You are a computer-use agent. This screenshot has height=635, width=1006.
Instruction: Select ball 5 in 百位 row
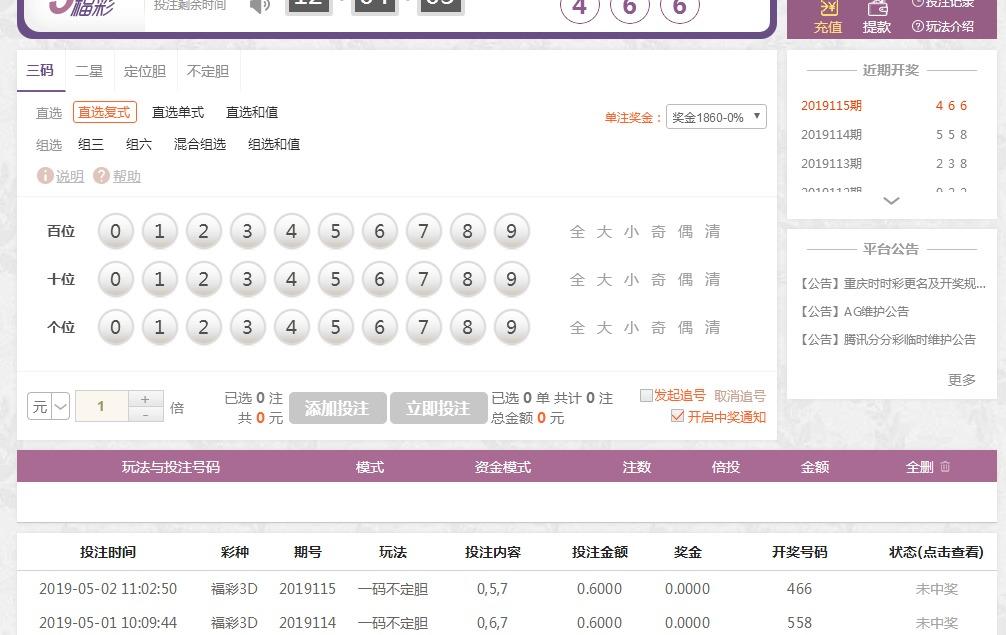coord(335,232)
